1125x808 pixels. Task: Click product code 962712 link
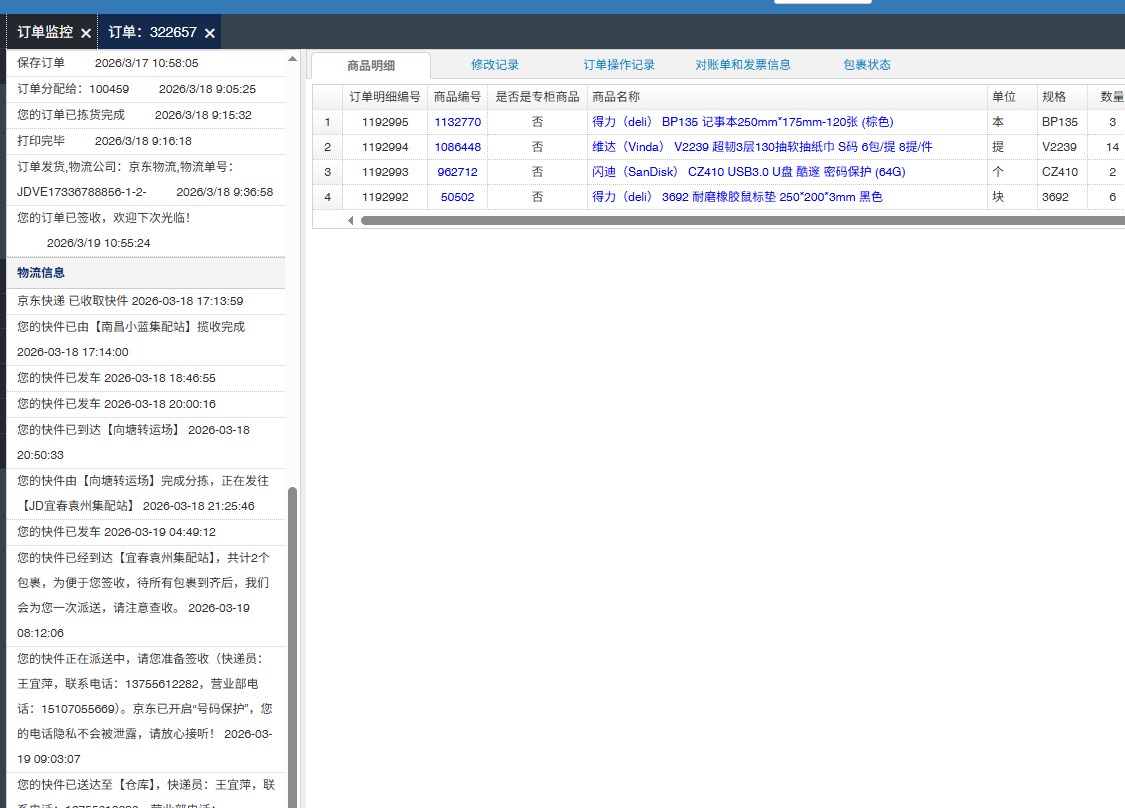tap(457, 172)
